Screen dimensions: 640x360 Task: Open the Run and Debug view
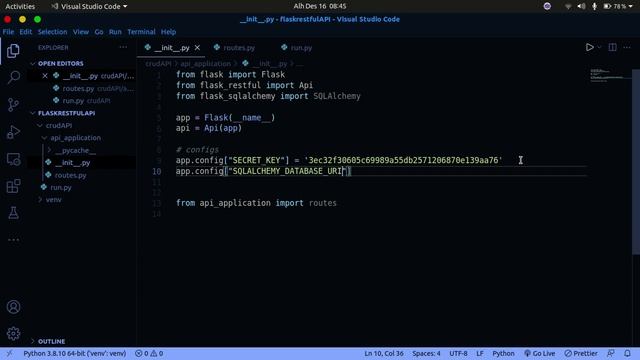click(13, 132)
